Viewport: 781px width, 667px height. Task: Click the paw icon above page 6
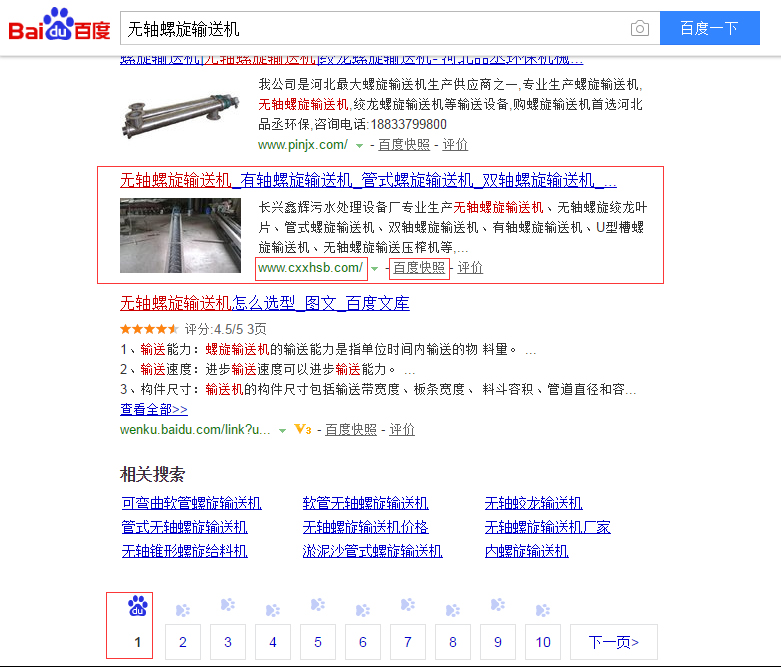363,610
